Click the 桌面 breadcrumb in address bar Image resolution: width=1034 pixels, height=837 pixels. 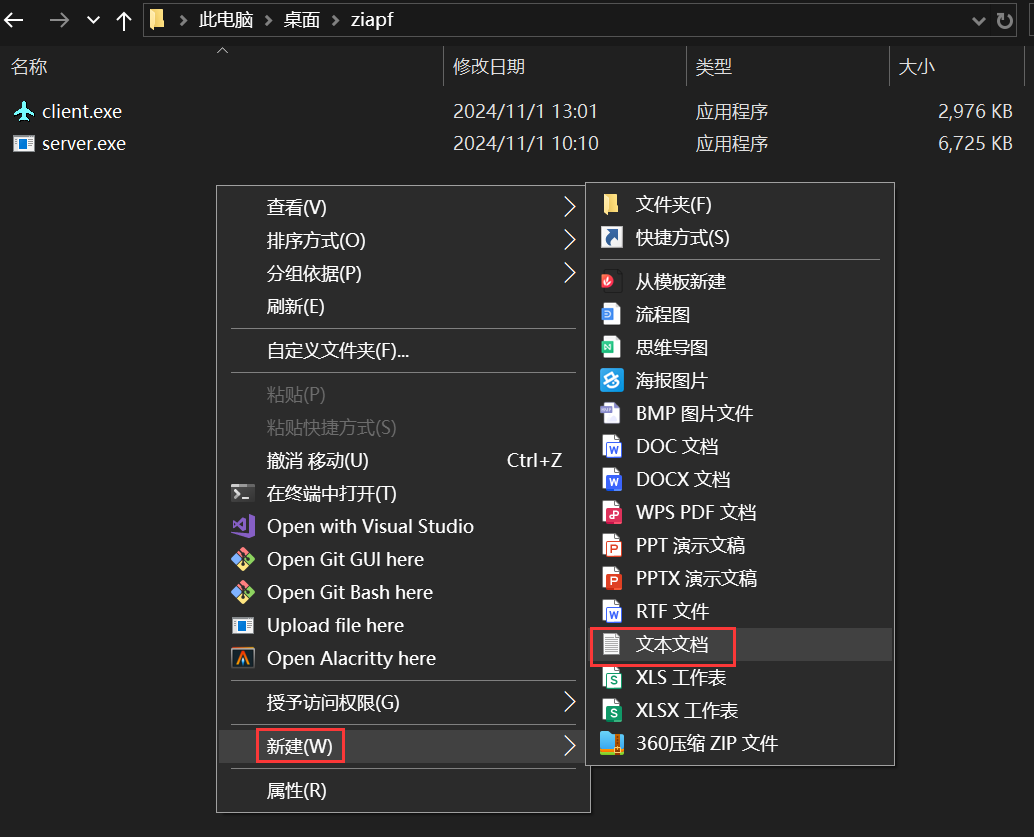pyautogui.click(x=302, y=20)
